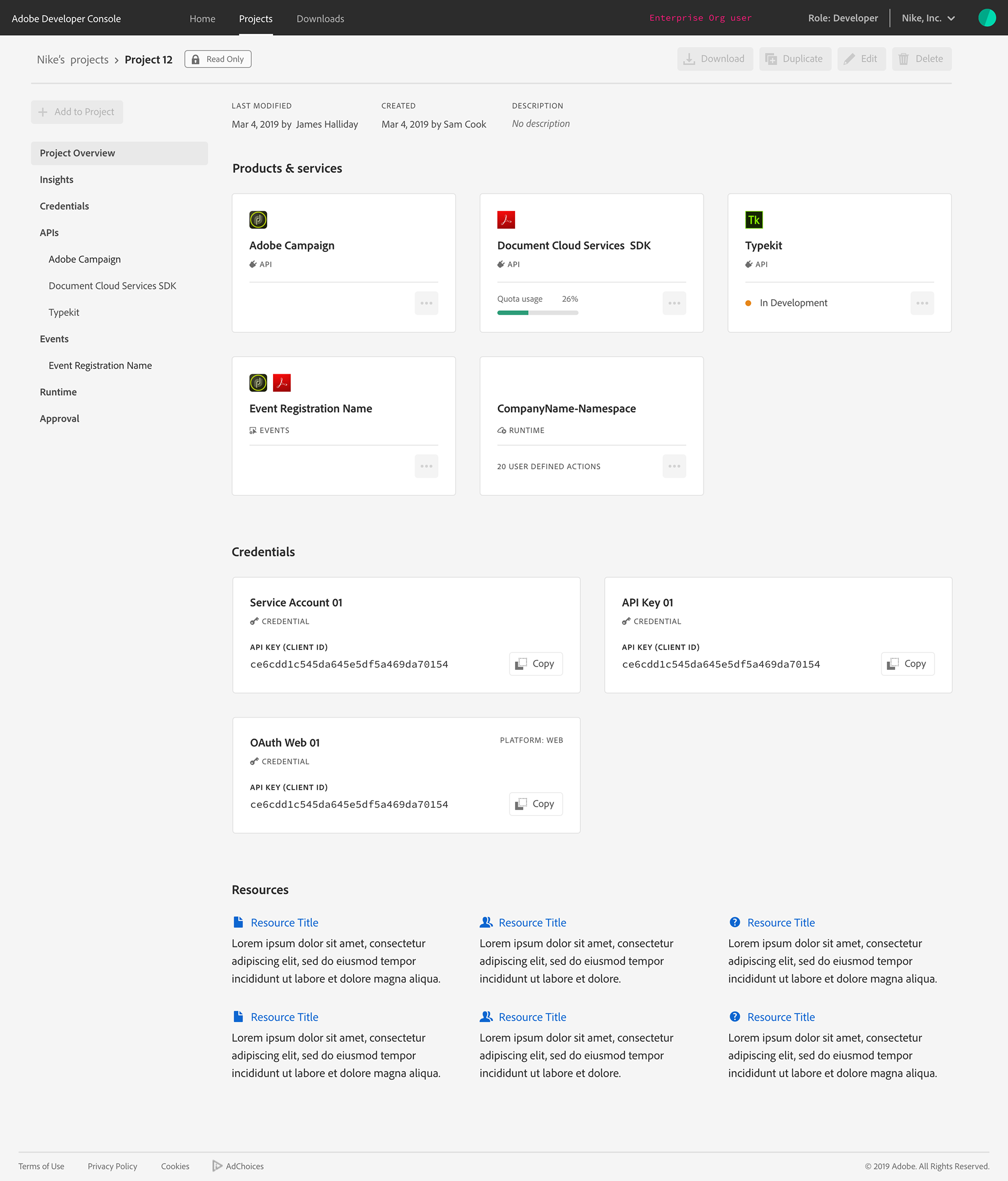The height and width of the screenshot is (1181, 1008).
Task: Click the Delete project button
Action: click(x=921, y=59)
